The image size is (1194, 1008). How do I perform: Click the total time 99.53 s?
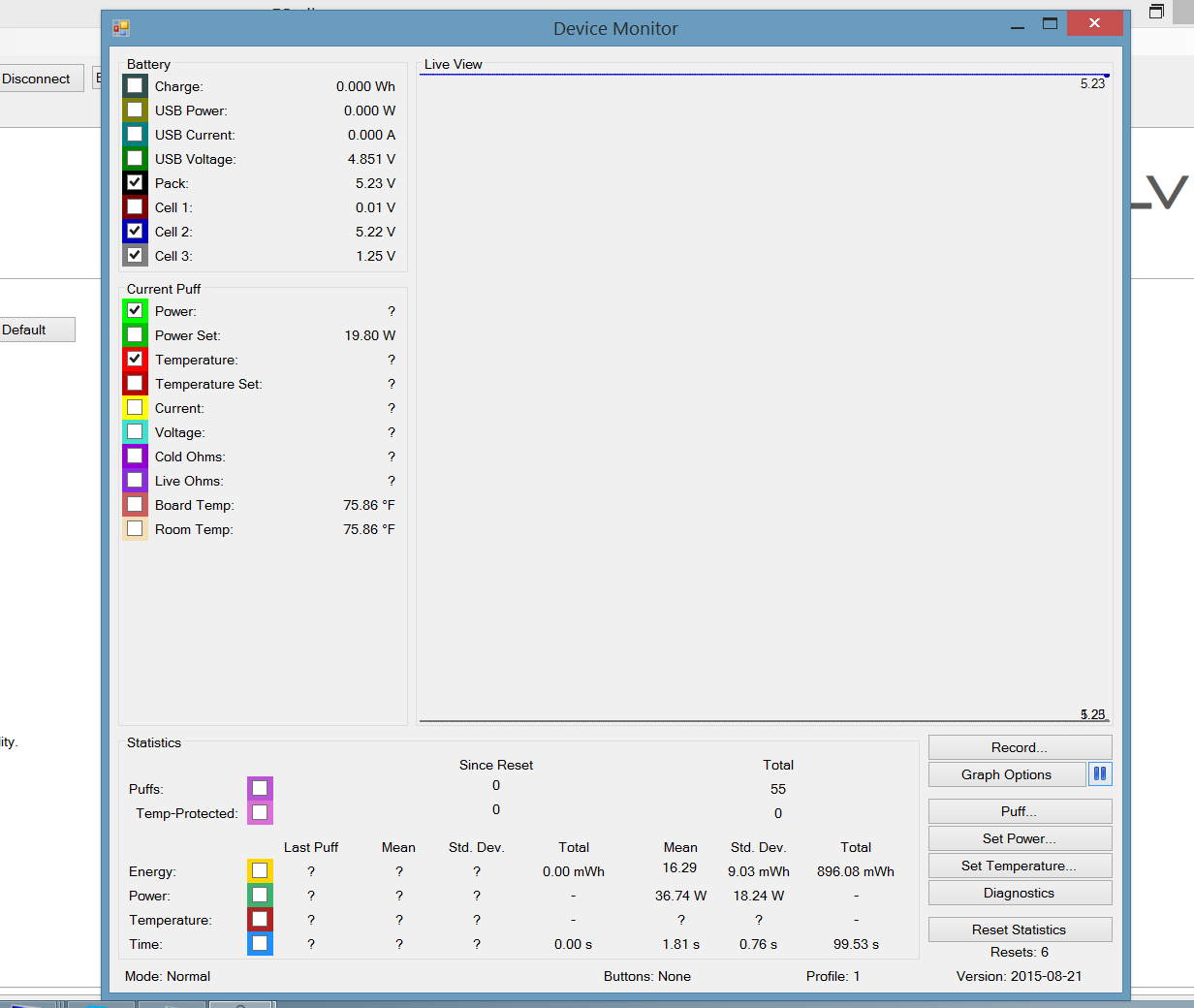pos(856,944)
